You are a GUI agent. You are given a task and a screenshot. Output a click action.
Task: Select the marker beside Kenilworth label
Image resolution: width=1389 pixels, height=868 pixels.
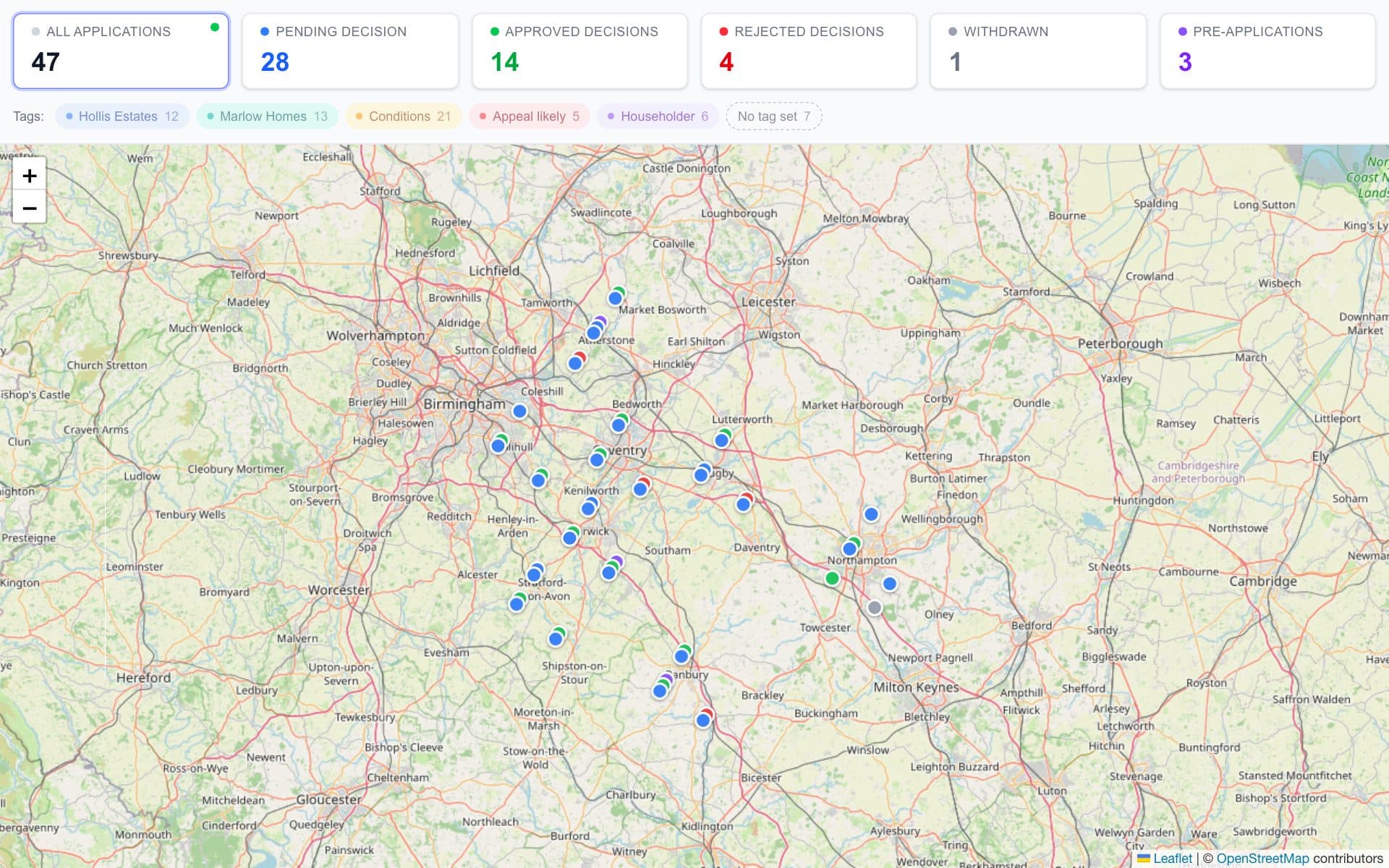click(589, 509)
